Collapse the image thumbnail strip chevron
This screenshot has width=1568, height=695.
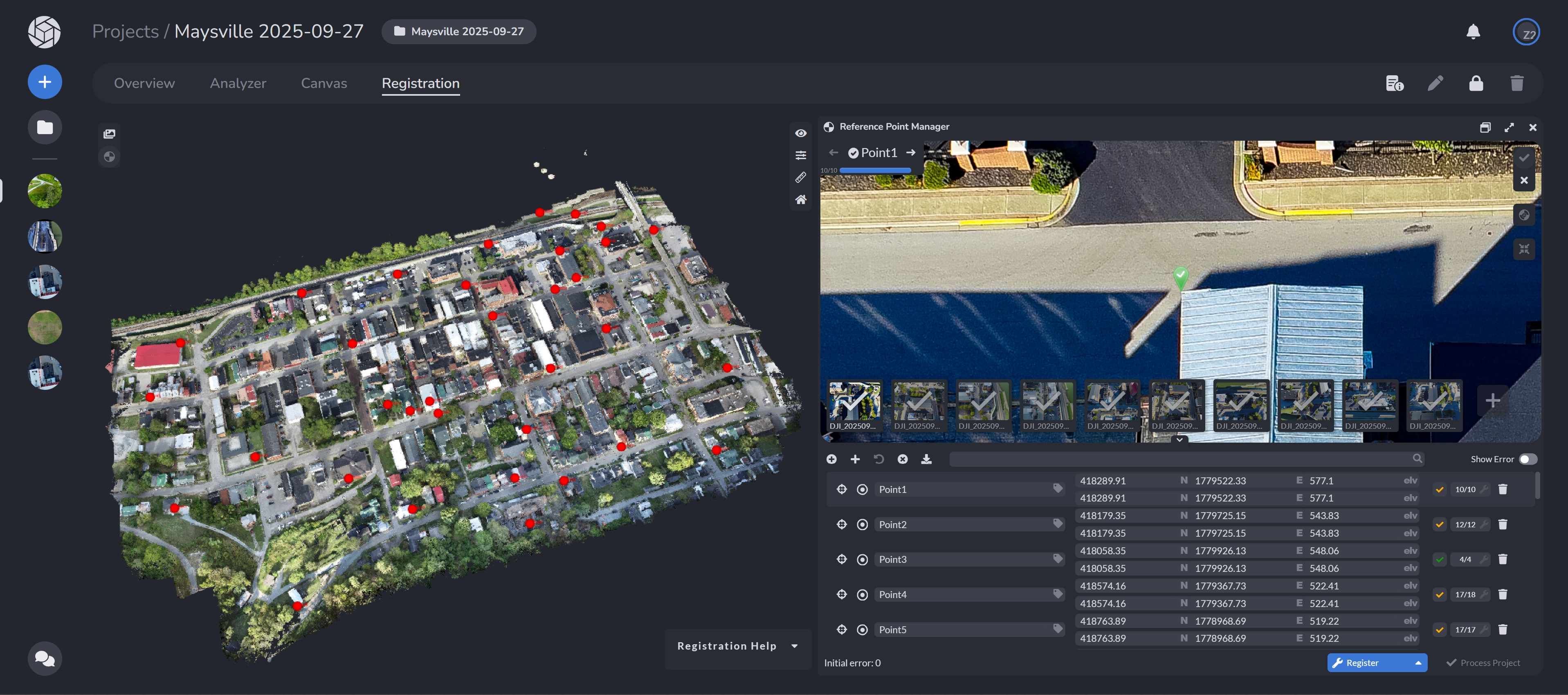1179,439
